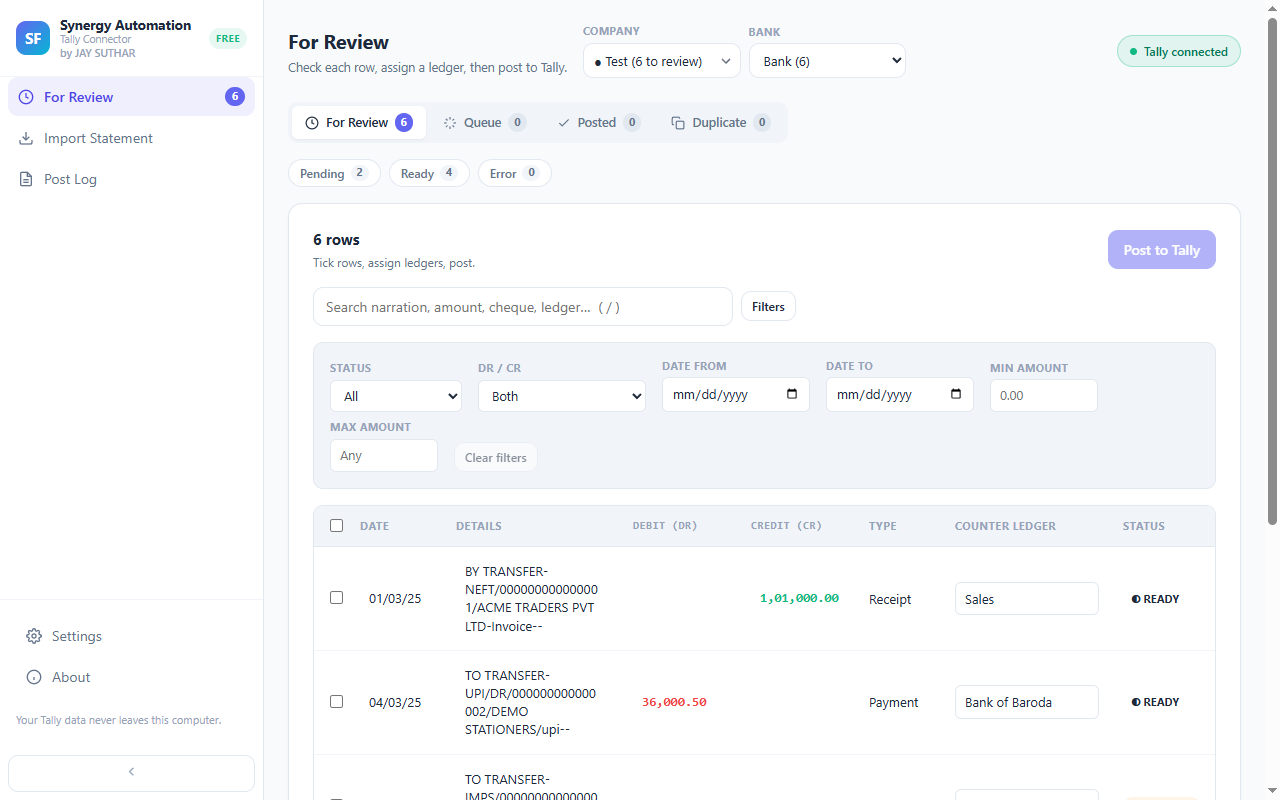Click the Tally connected status badge
Image resolution: width=1280 pixels, height=800 pixels.
pyautogui.click(x=1178, y=51)
